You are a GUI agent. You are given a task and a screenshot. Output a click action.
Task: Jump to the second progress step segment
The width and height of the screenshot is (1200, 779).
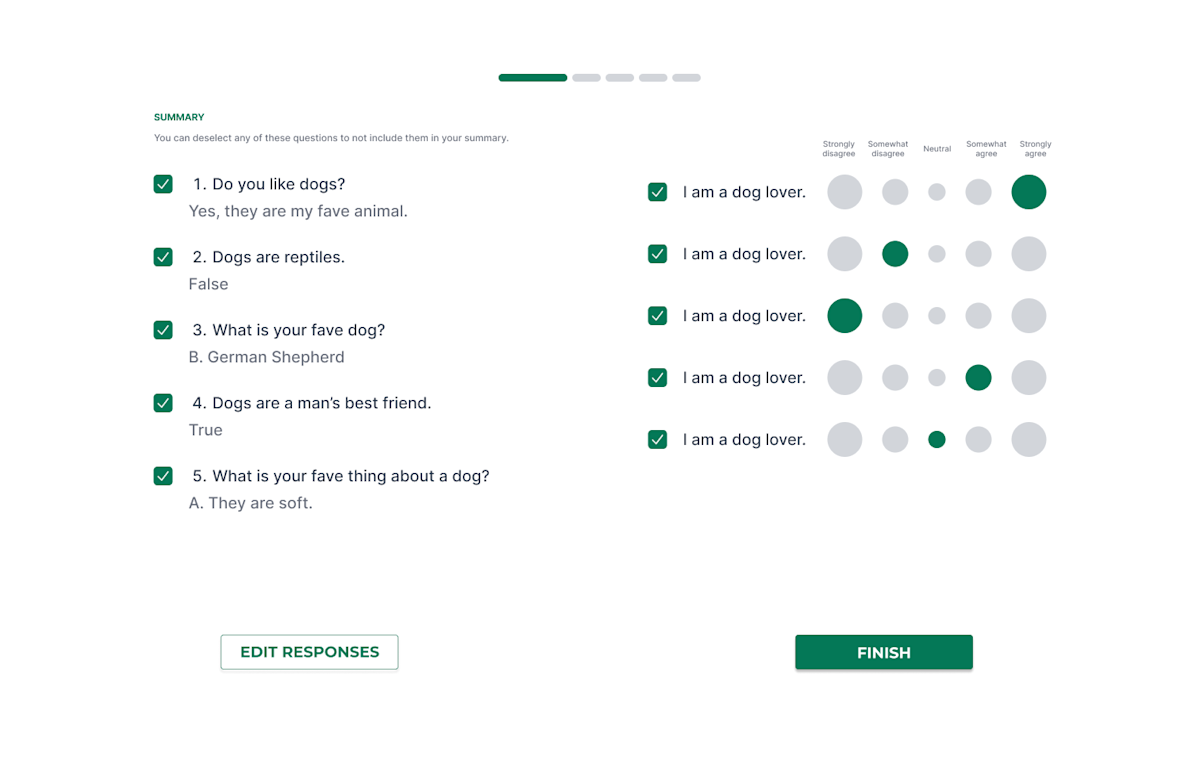[x=587, y=78]
